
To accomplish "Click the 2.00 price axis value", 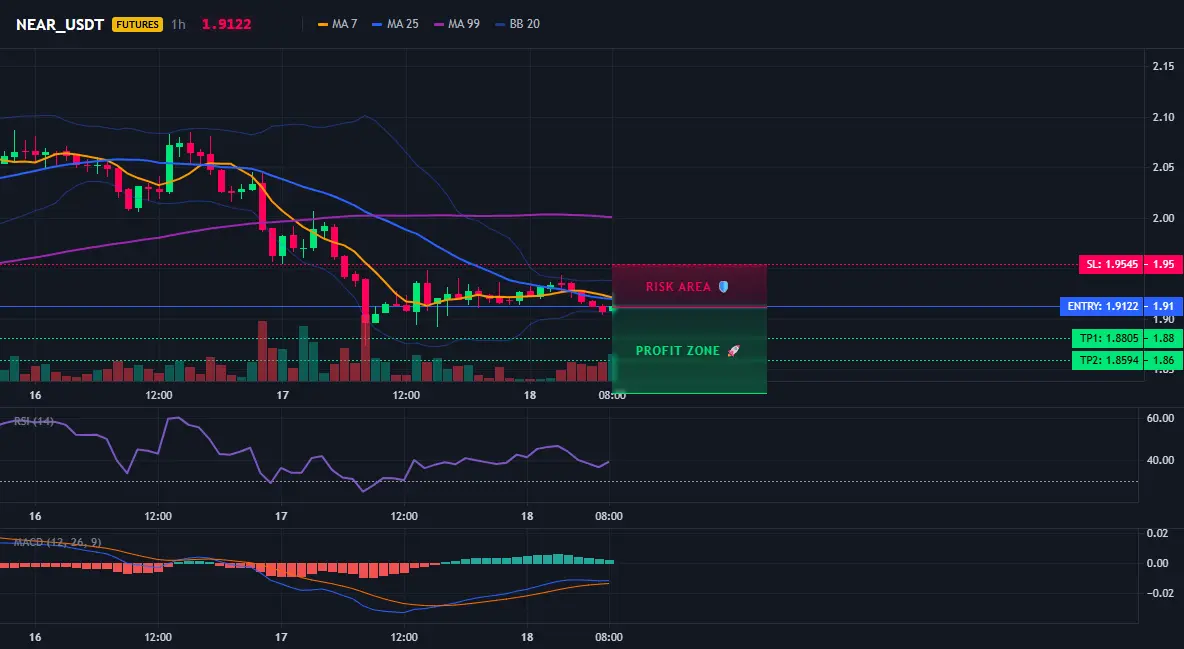I will (1163, 218).
